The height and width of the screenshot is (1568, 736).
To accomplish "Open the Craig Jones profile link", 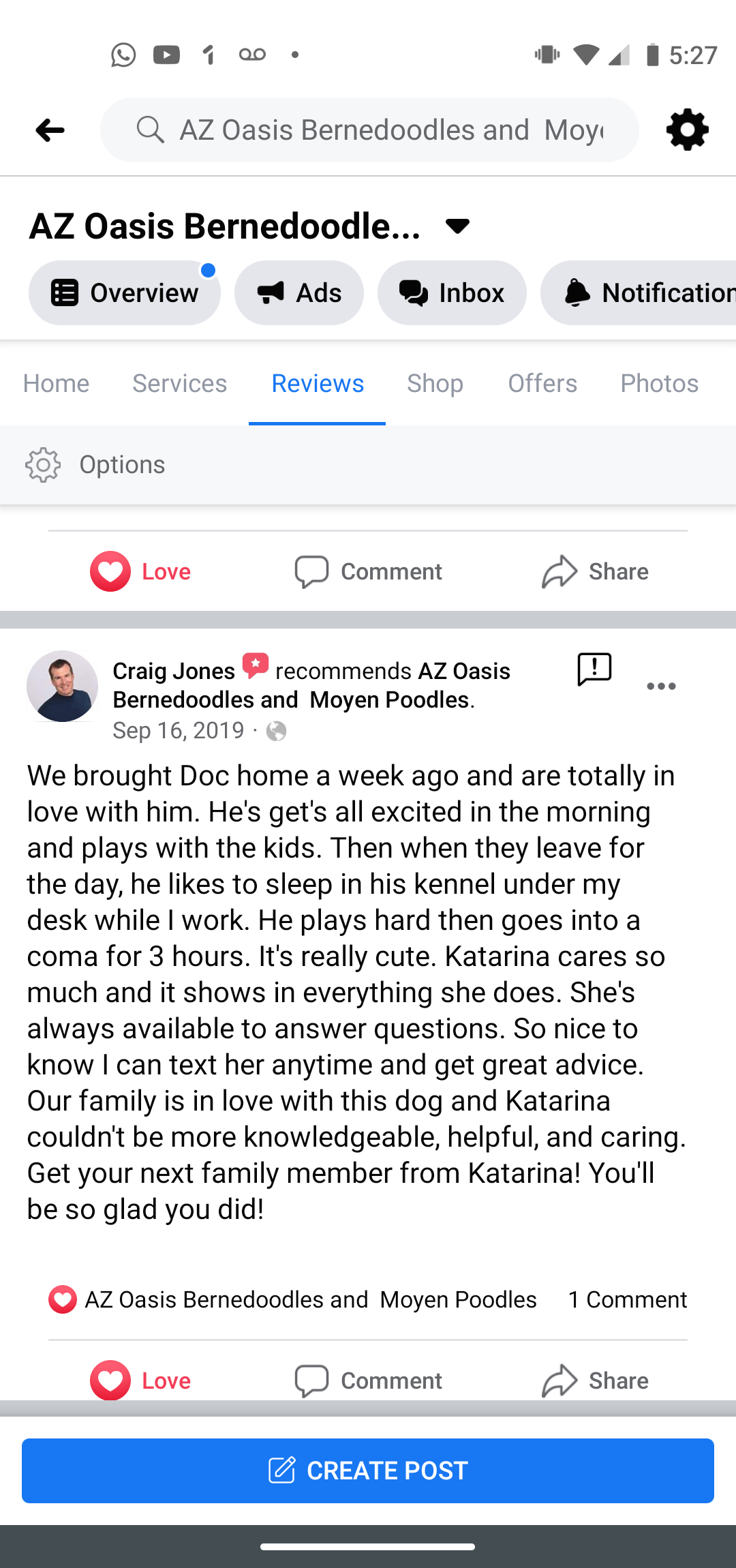I will (174, 671).
